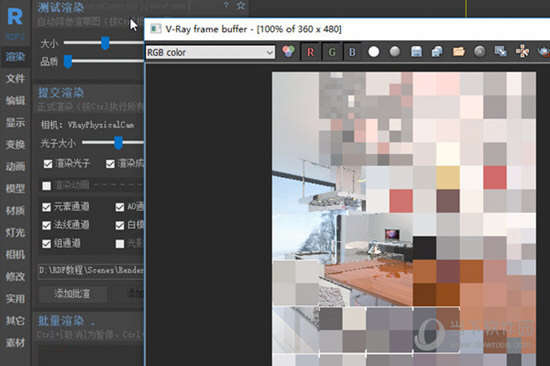The height and width of the screenshot is (366, 550).
Task: Switch to alpha channel white circle icon
Action: [x=374, y=52]
